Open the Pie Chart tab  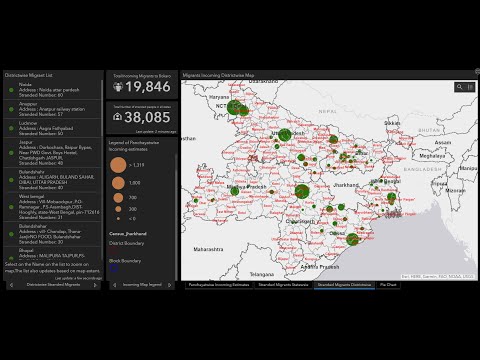[x=388, y=285]
